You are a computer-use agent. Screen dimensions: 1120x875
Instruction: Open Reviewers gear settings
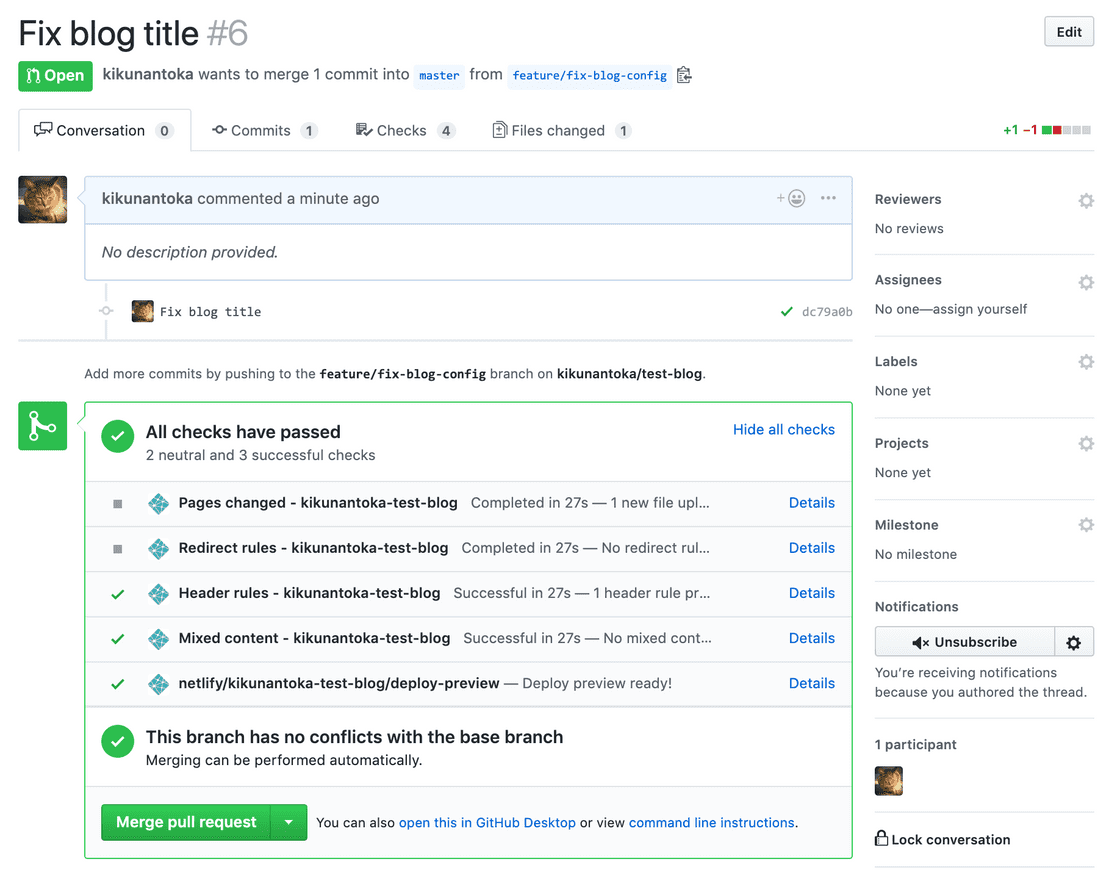(1085, 201)
